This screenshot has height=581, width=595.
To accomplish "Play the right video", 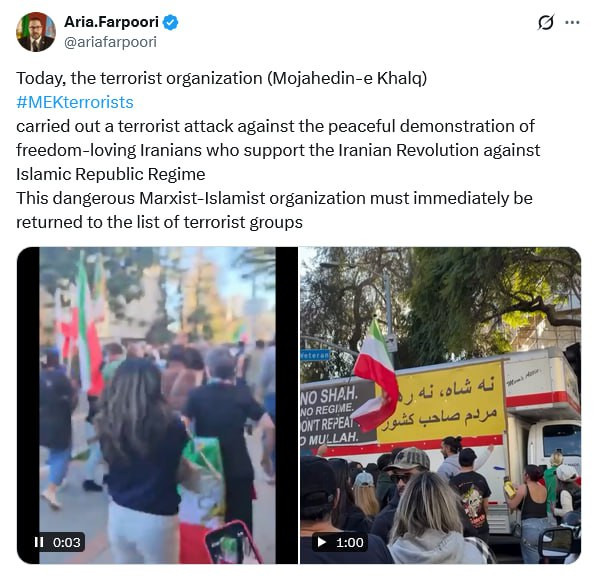I will [x=322, y=542].
